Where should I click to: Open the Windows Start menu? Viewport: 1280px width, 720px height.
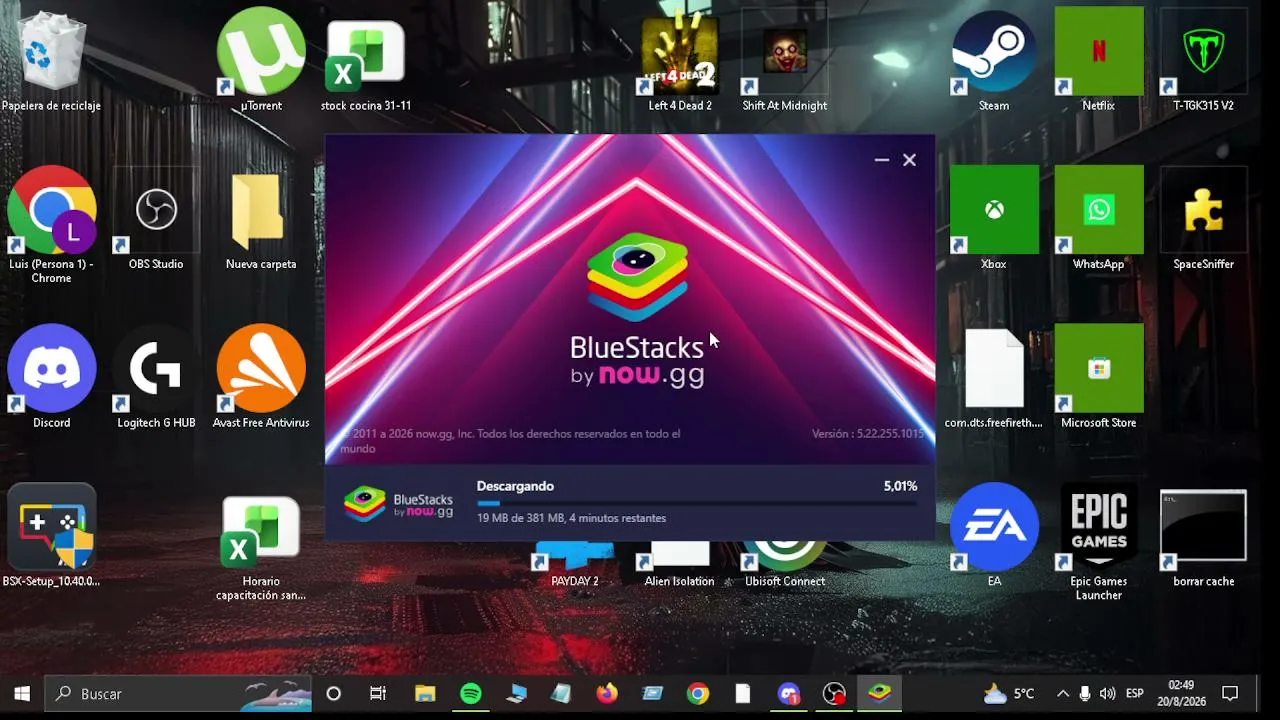tap(22, 693)
